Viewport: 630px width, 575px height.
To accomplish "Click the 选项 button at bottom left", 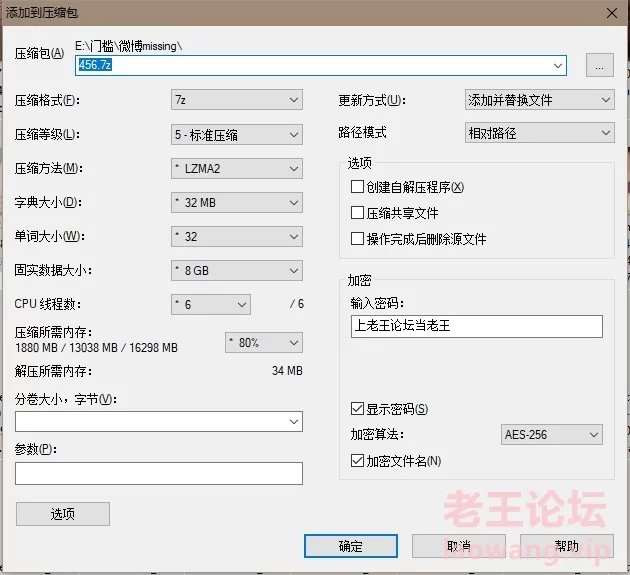I will pyautogui.click(x=63, y=514).
